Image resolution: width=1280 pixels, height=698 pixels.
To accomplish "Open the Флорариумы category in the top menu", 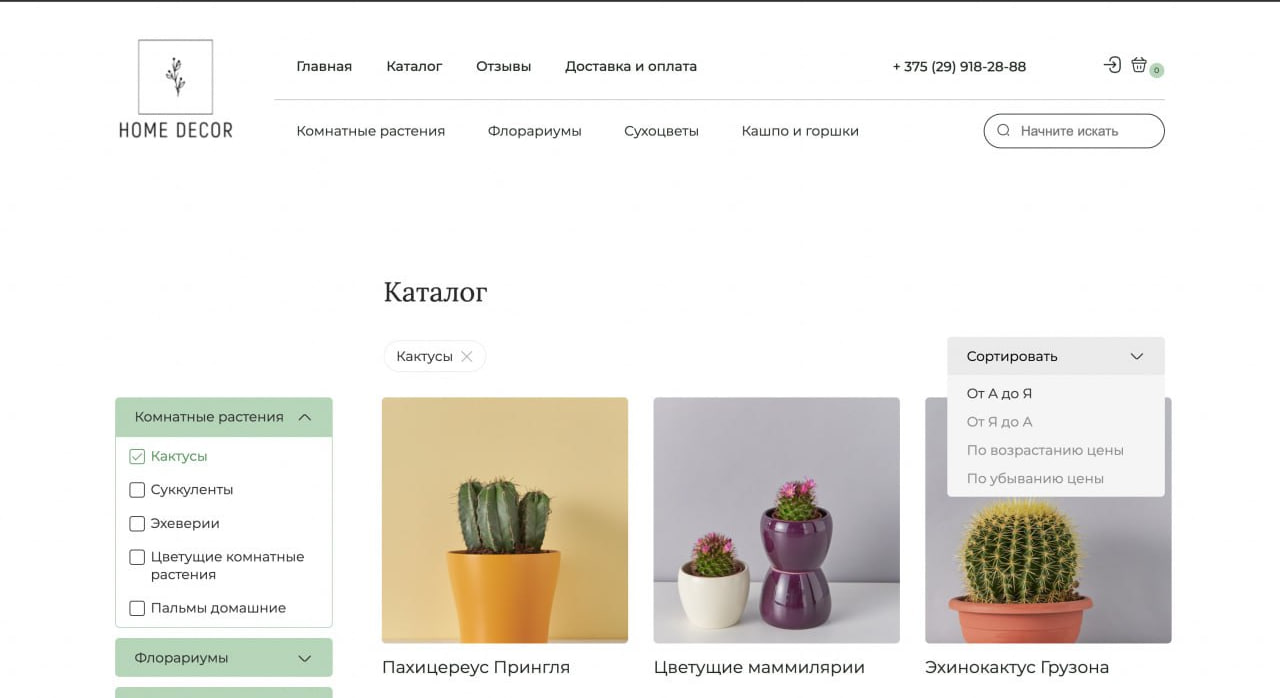I will tap(535, 131).
